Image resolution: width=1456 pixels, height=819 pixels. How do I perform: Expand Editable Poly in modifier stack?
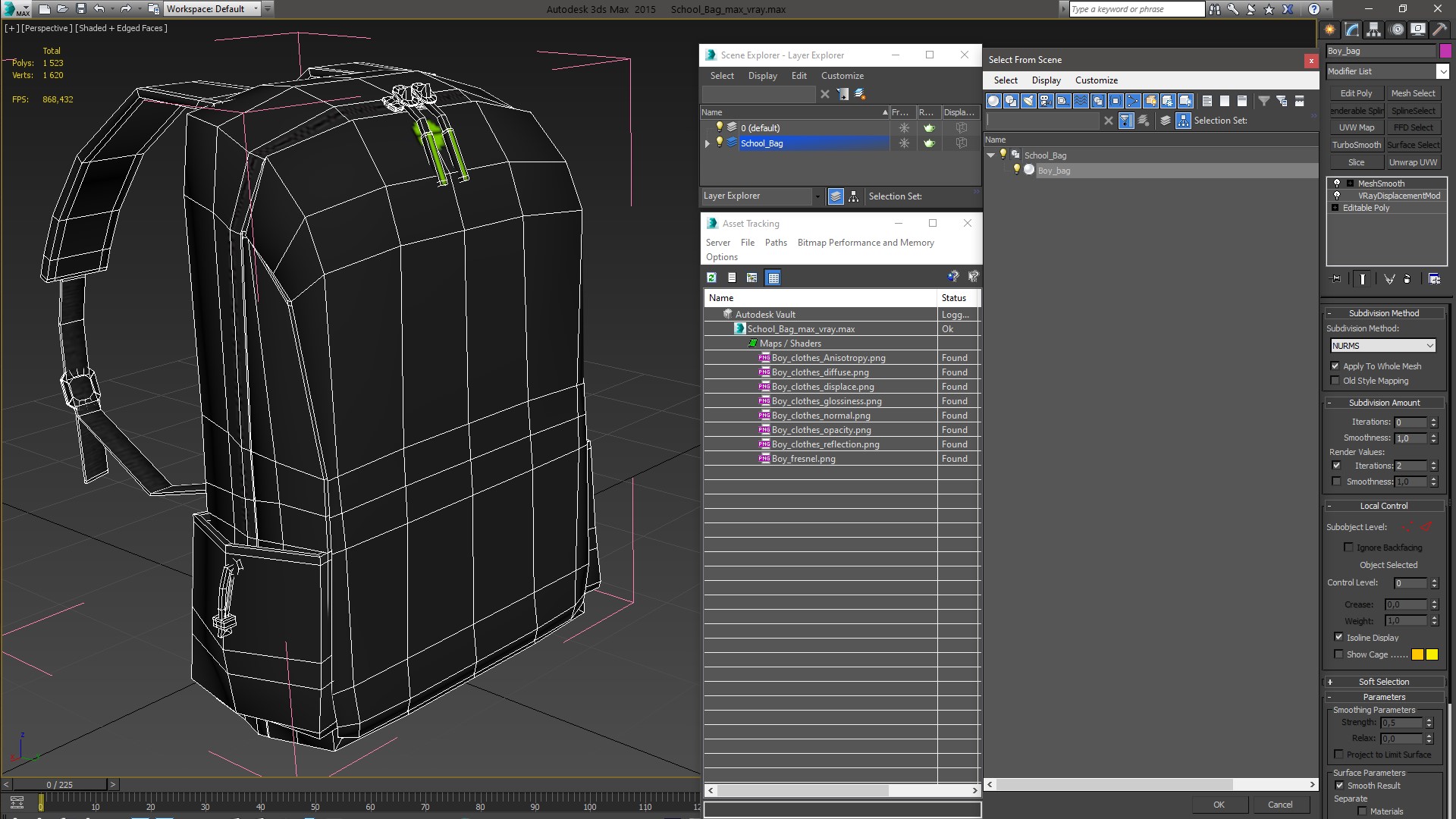pyautogui.click(x=1335, y=208)
